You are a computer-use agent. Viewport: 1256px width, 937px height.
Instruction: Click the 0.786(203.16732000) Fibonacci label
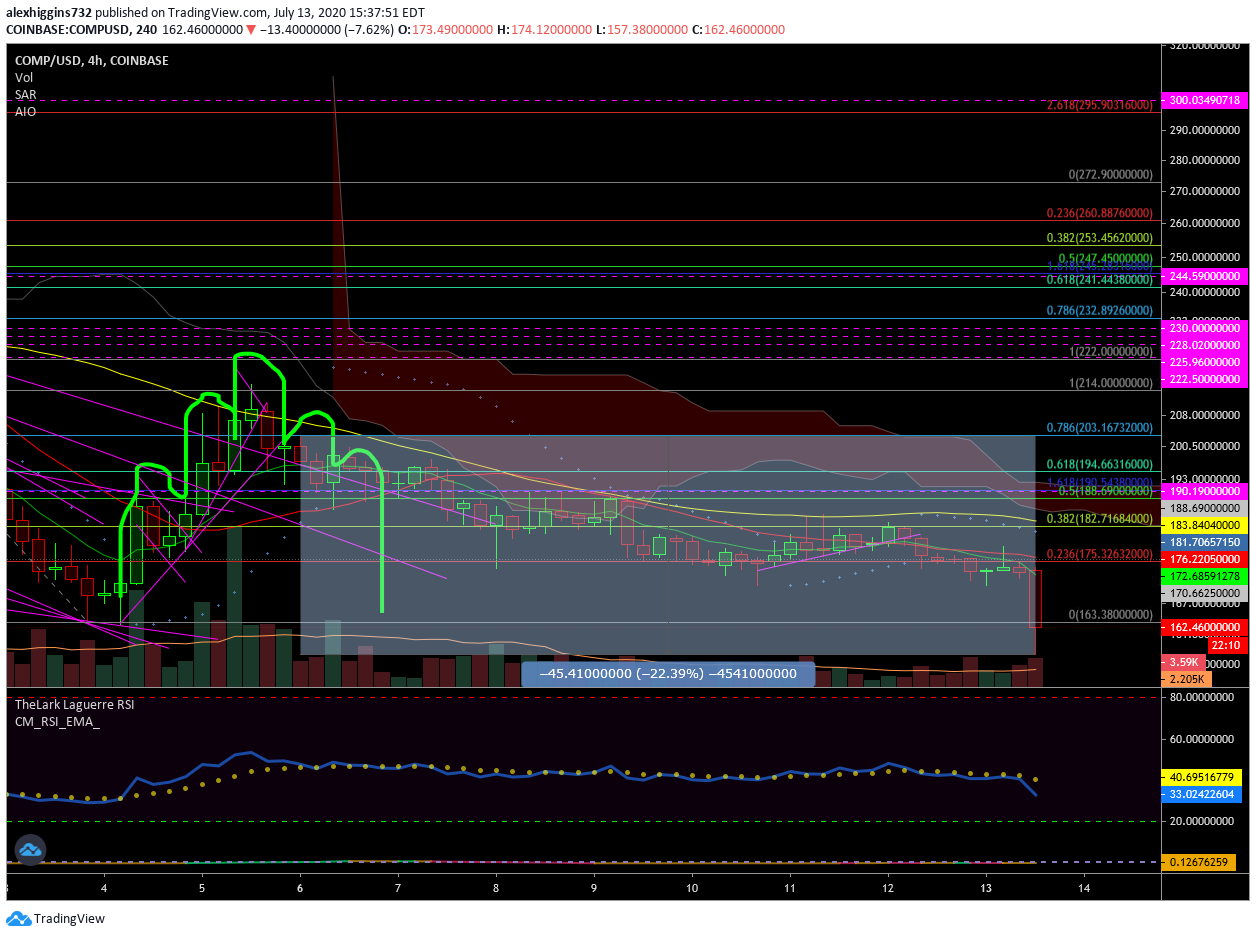(1099, 427)
